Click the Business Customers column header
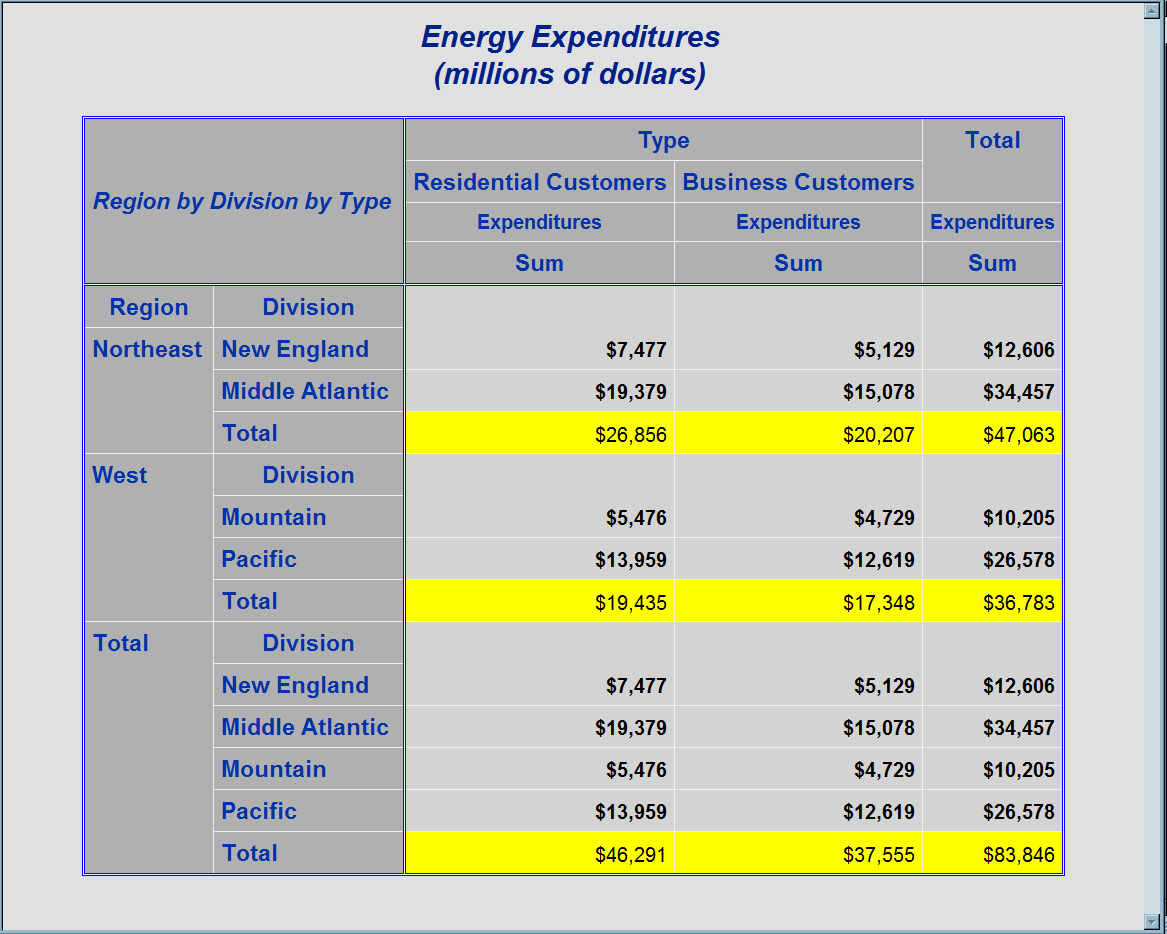Screen dimensions: 1167x934 [x=798, y=182]
